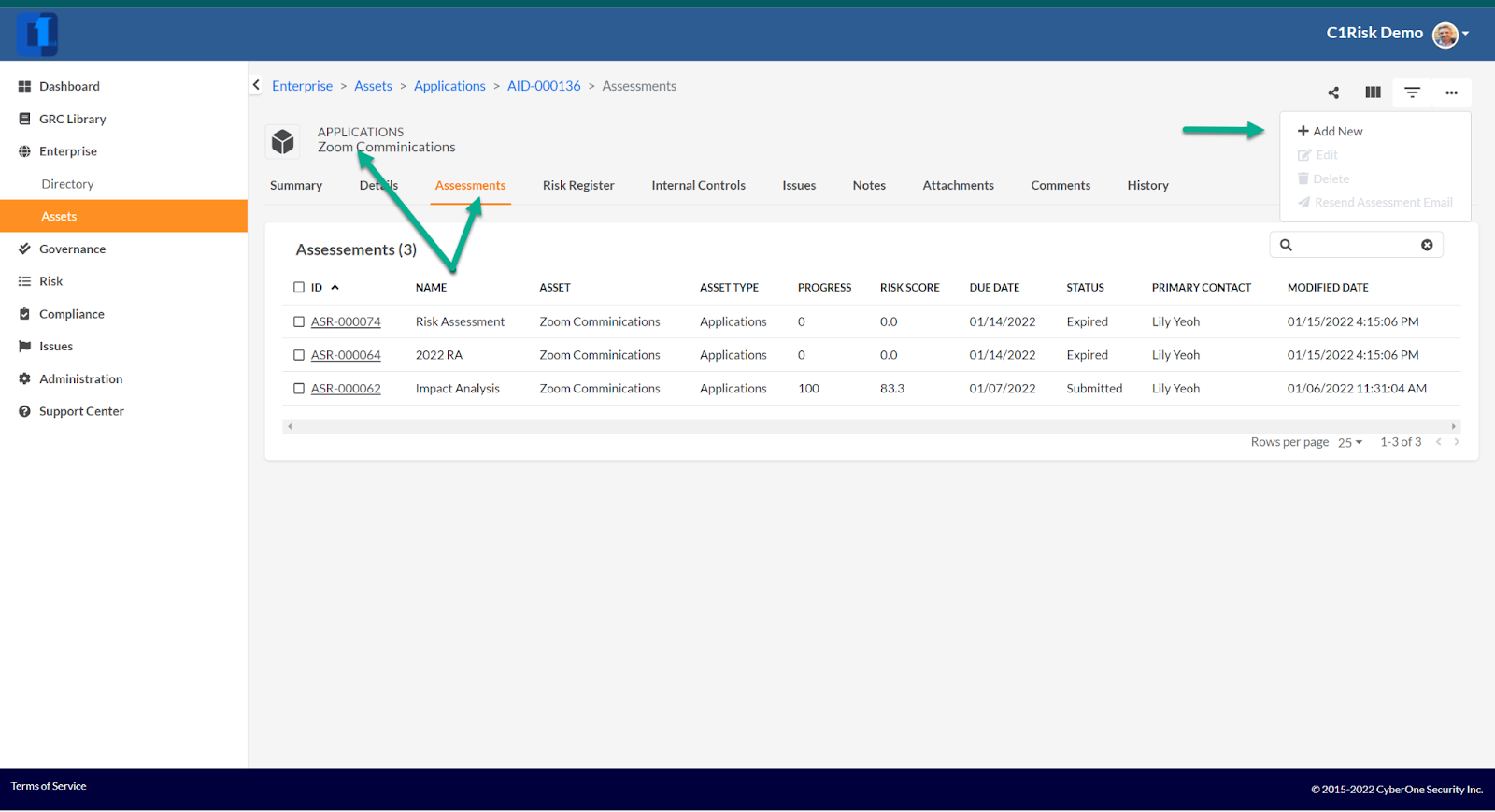The height and width of the screenshot is (812, 1495).
Task: Click the share icon
Action: tap(1333, 93)
